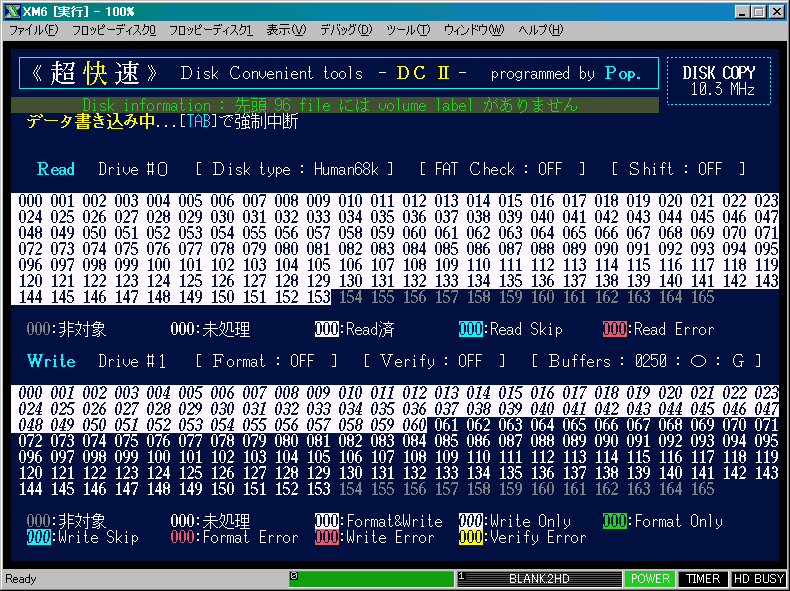Open the ツール(T) menu

click(408, 30)
